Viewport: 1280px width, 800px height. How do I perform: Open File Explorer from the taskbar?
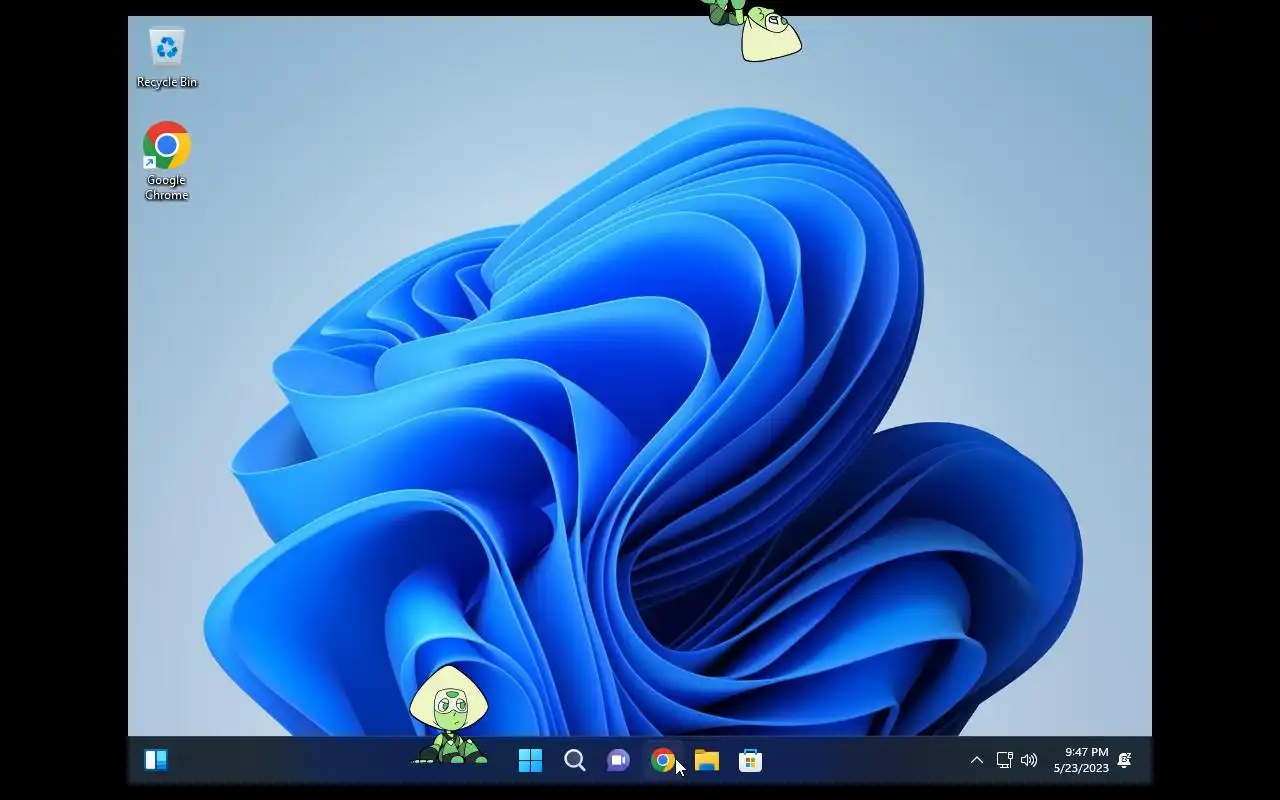tap(706, 761)
